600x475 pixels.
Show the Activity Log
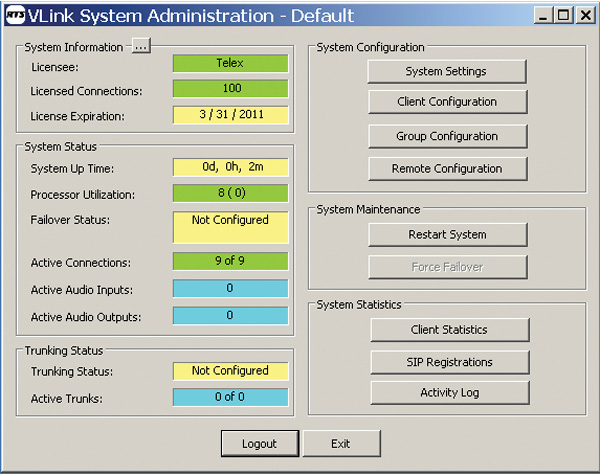pos(449,392)
